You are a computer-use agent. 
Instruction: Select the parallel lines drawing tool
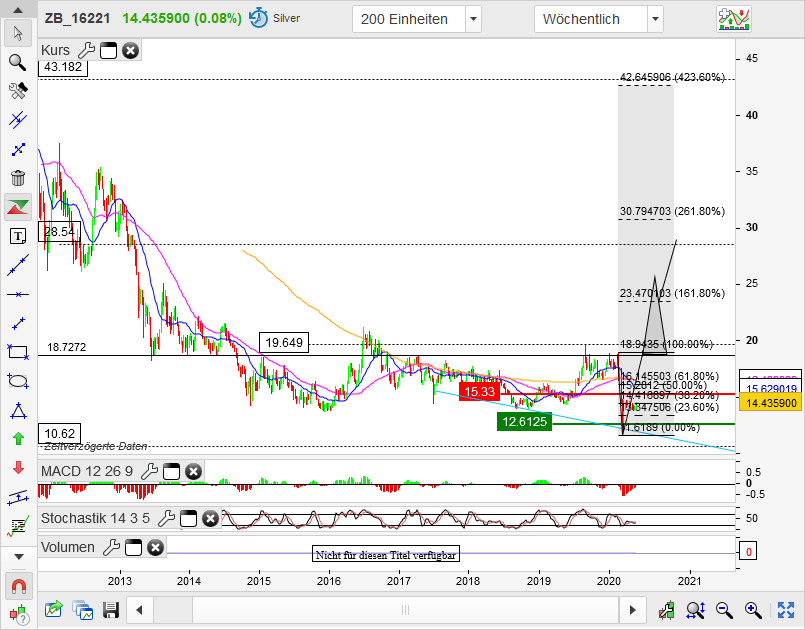[18, 120]
